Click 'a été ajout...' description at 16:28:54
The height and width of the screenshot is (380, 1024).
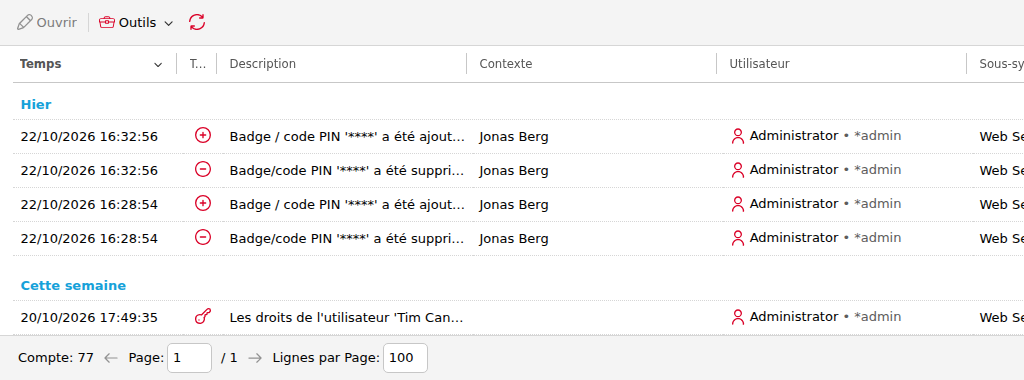pos(347,205)
